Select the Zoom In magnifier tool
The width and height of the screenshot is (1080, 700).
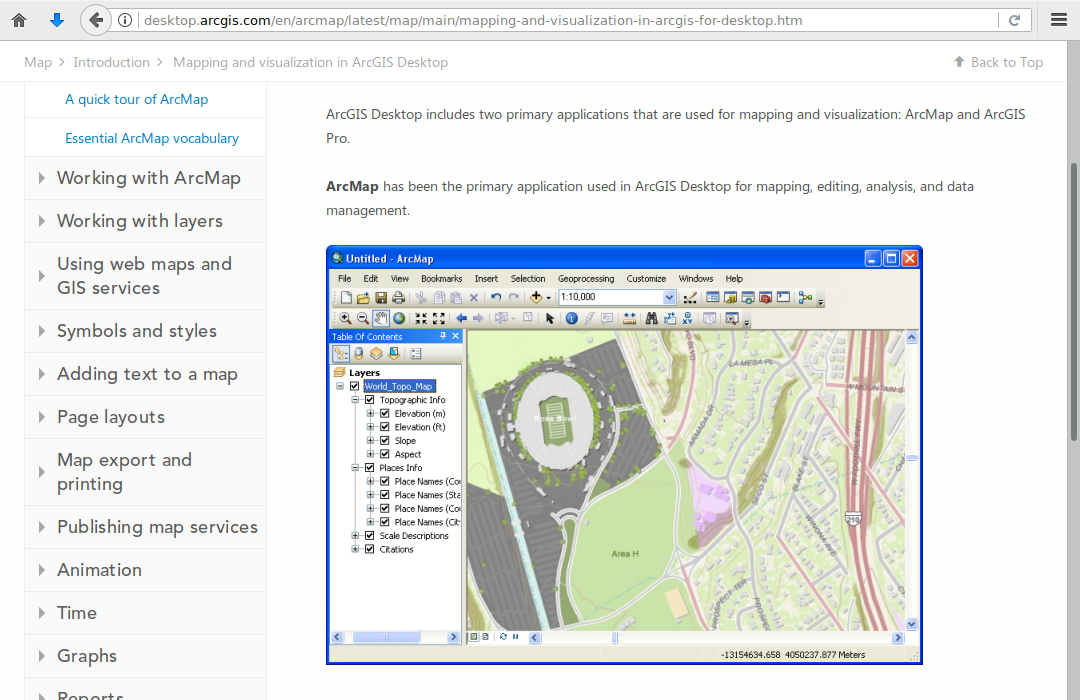click(x=345, y=318)
